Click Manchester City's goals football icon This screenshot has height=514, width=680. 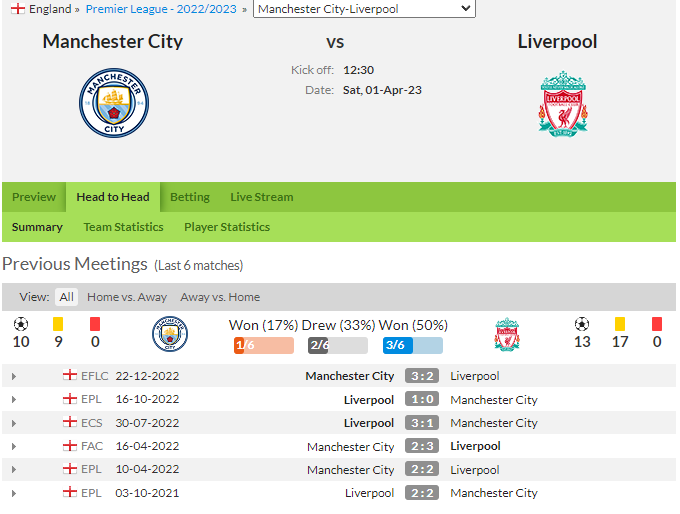(x=21, y=324)
